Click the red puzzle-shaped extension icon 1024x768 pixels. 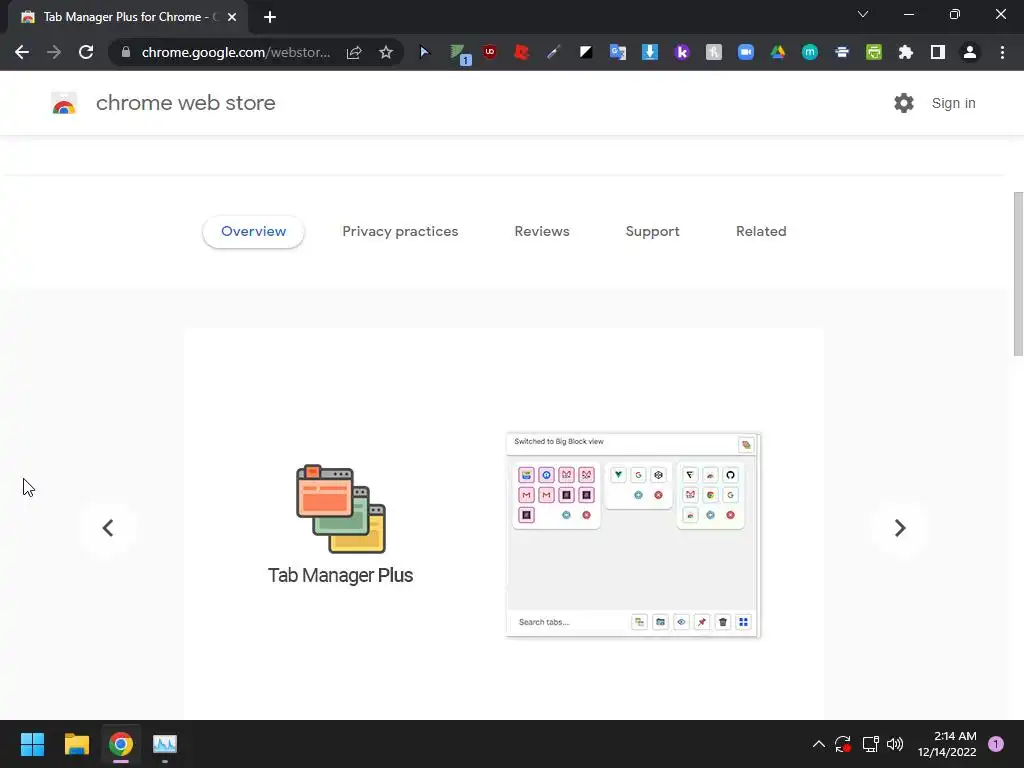point(521,52)
